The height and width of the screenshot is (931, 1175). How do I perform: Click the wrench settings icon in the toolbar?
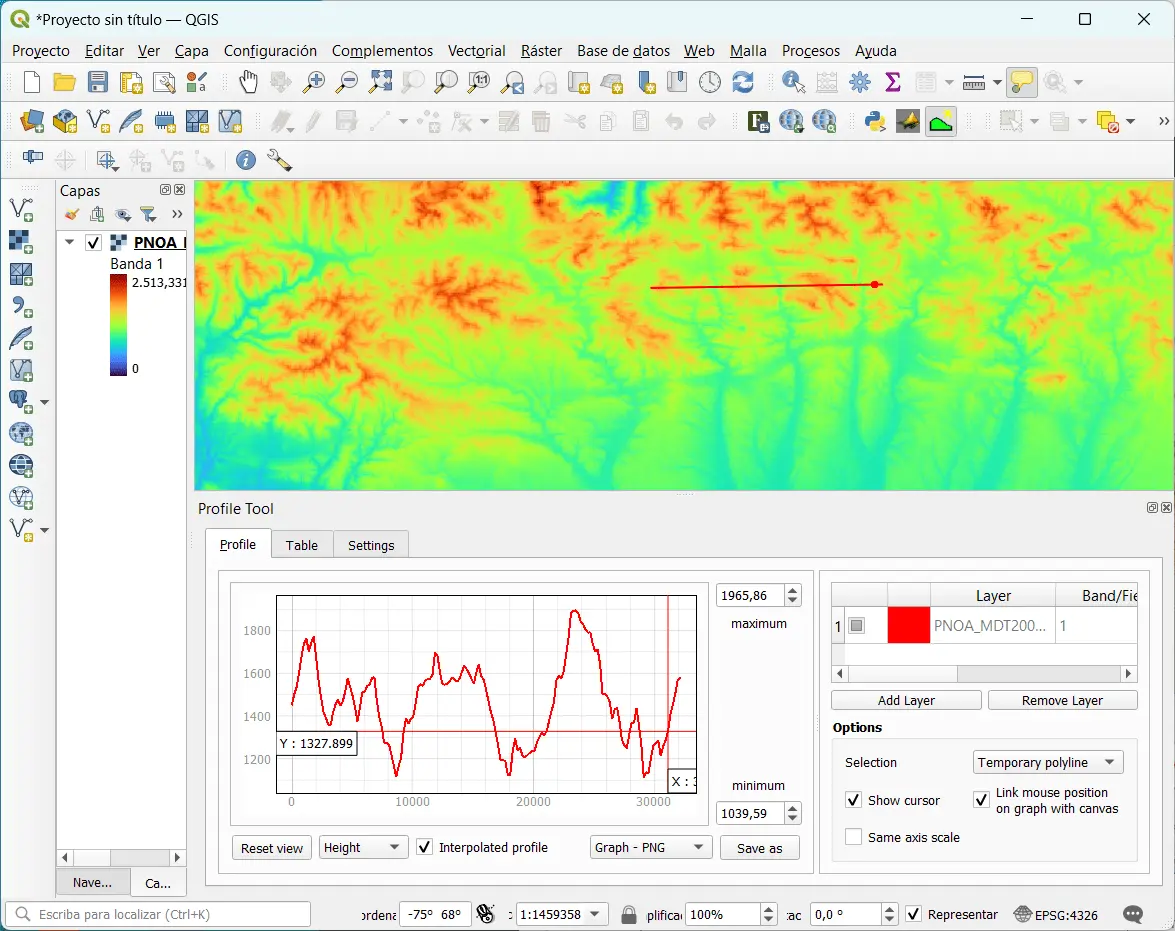279,160
